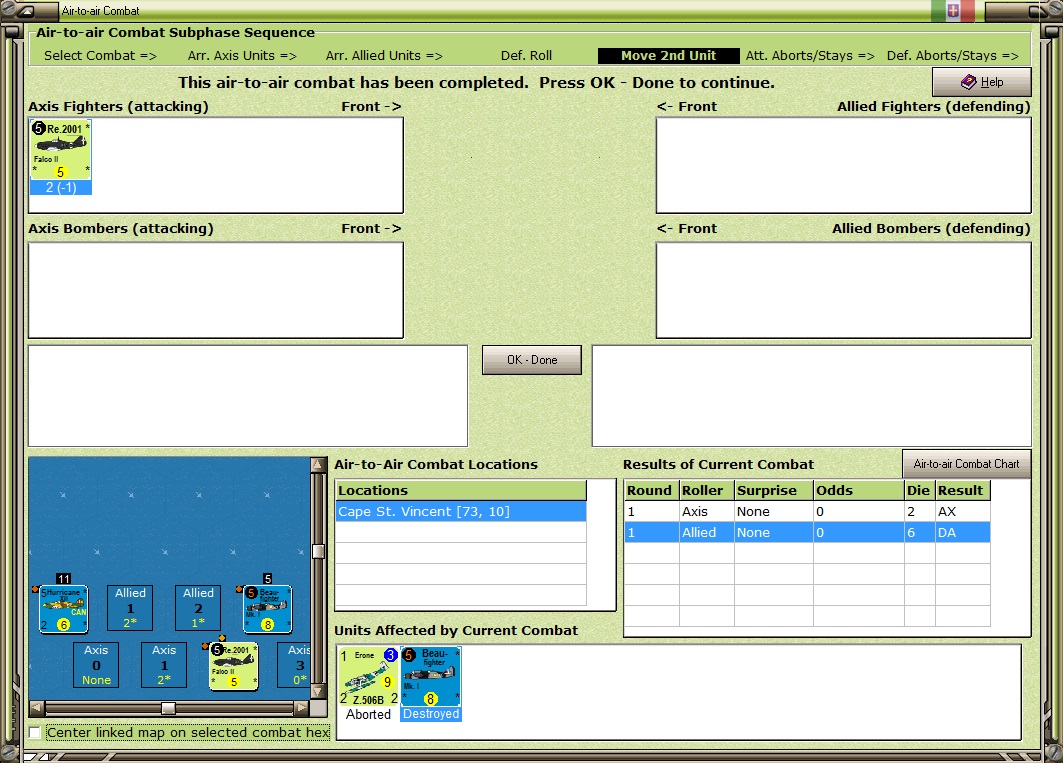Click map scrollbar up arrow
This screenshot has height=763, width=1063.
(317, 465)
